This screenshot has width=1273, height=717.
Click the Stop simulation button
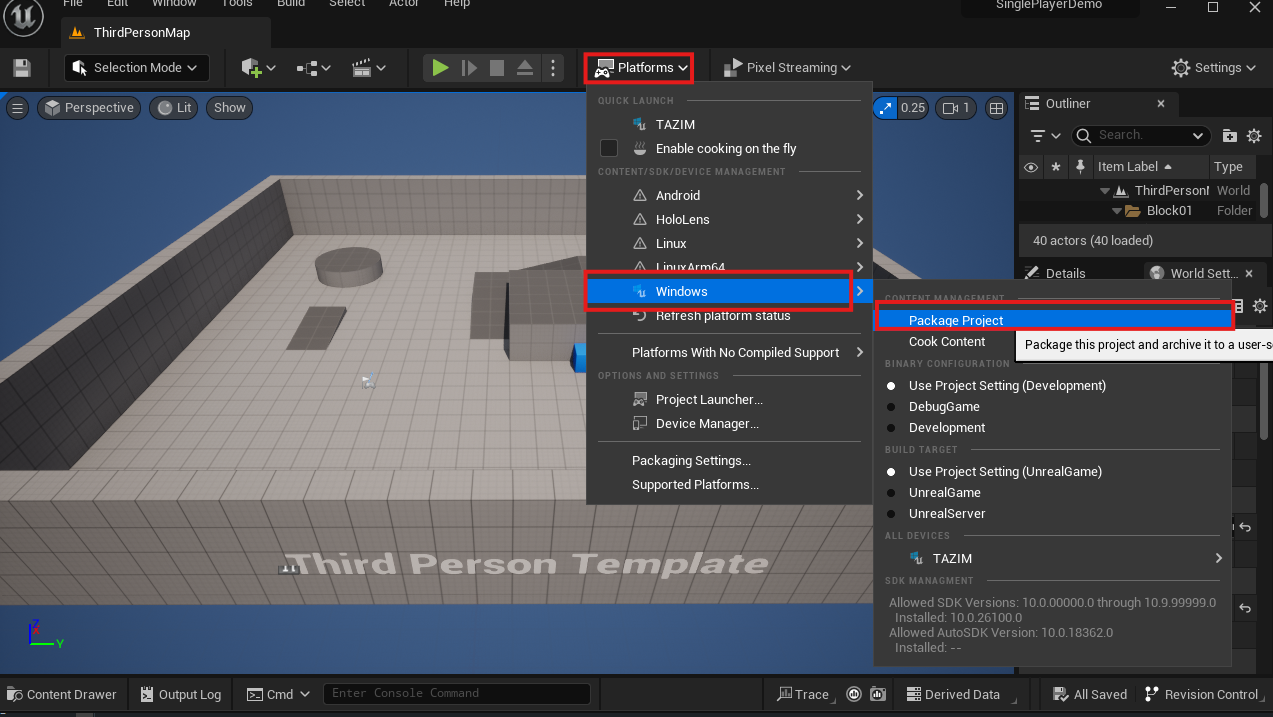point(497,68)
